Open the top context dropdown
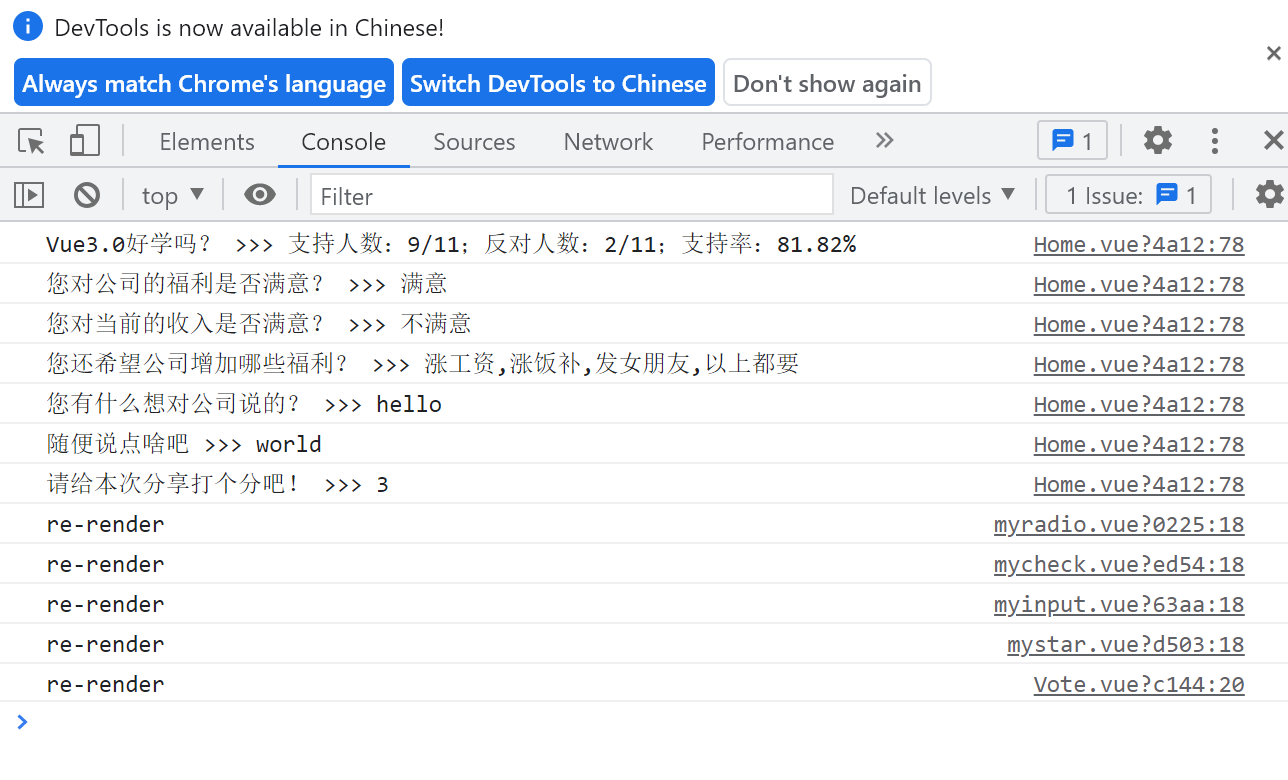Image resolution: width=1288 pixels, height=780 pixels. [172, 196]
